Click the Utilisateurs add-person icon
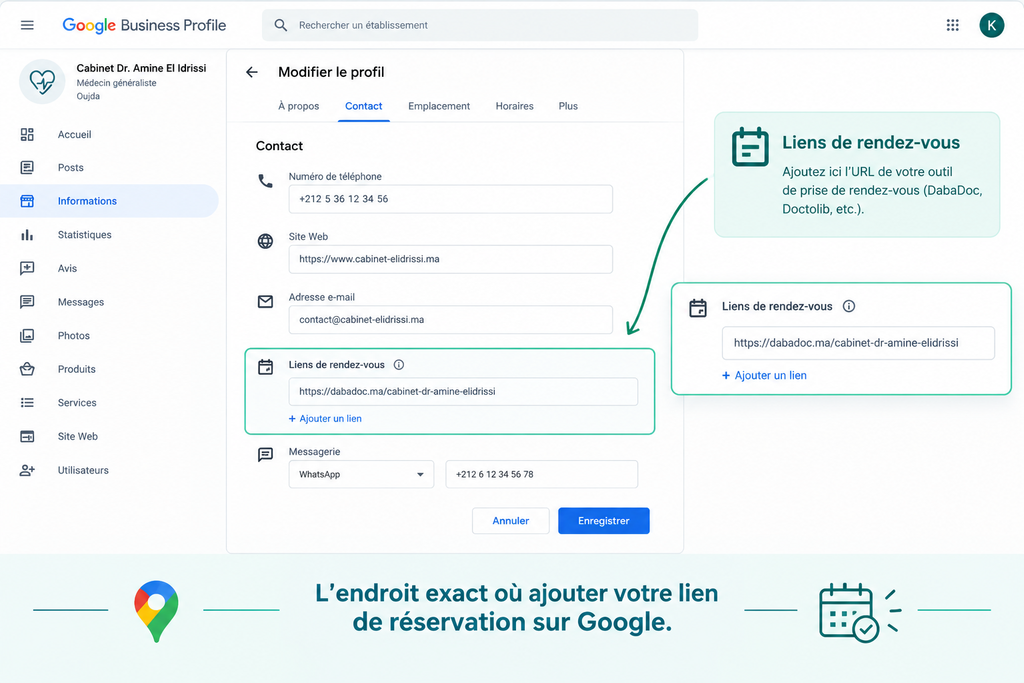This screenshot has width=1024, height=683. pyautogui.click(x=27, y=470)
